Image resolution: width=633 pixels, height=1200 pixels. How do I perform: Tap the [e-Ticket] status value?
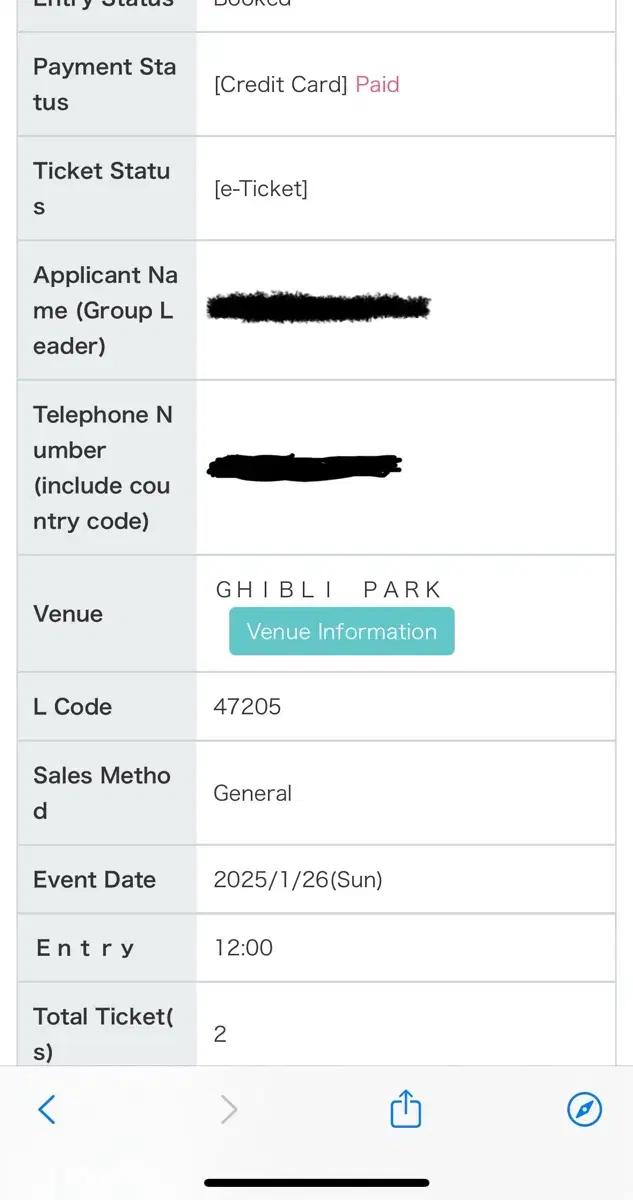[x=260, y=188]
